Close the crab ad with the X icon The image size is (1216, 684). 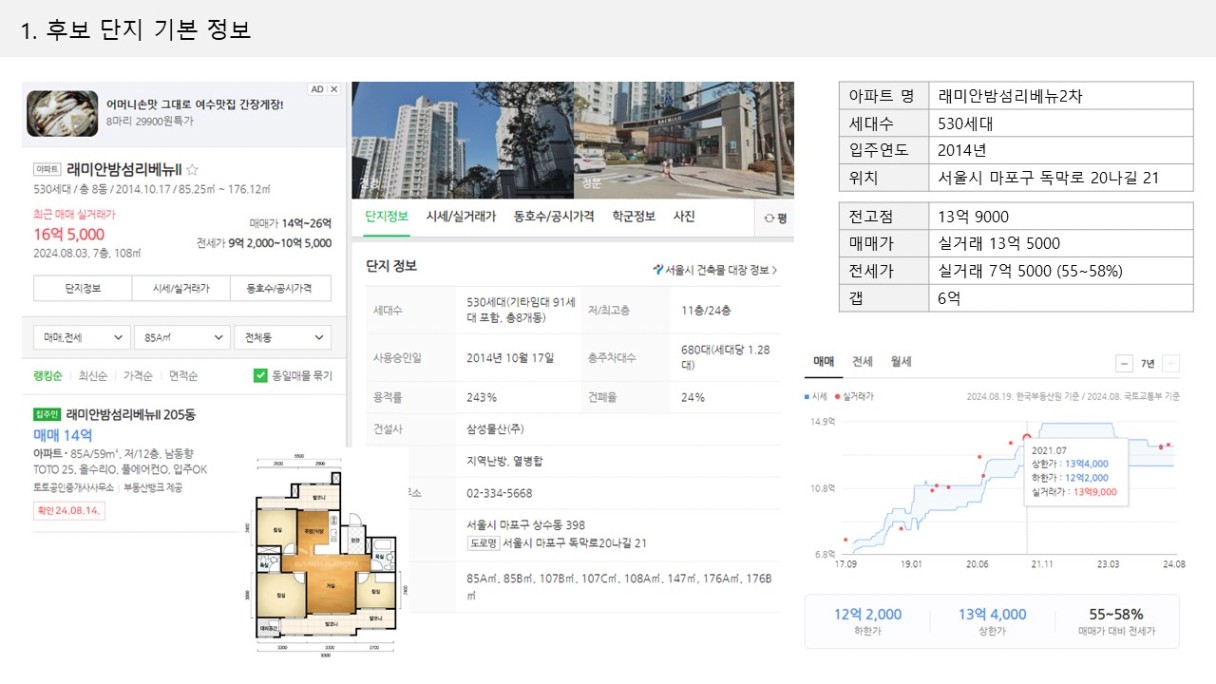click(x=334, y=89)
